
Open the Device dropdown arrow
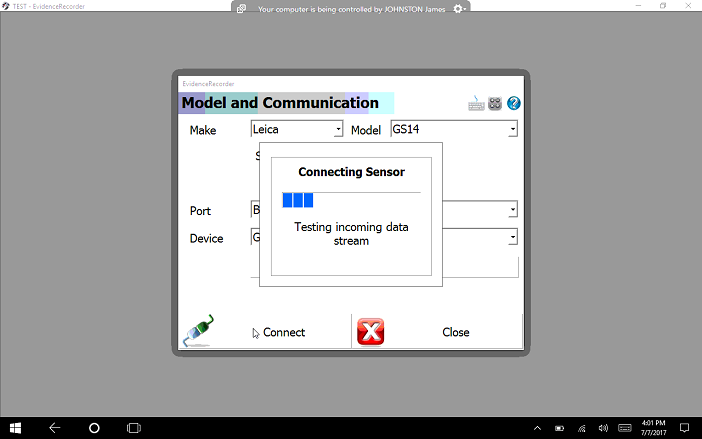click(x=512, y=238)
